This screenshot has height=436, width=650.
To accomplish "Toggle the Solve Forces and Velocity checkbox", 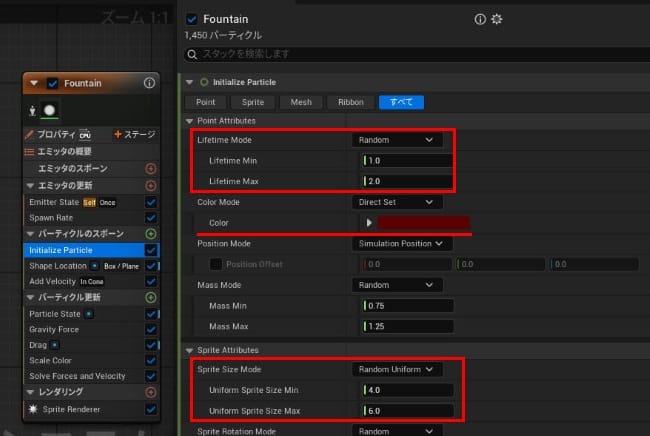I will [151, 376].
